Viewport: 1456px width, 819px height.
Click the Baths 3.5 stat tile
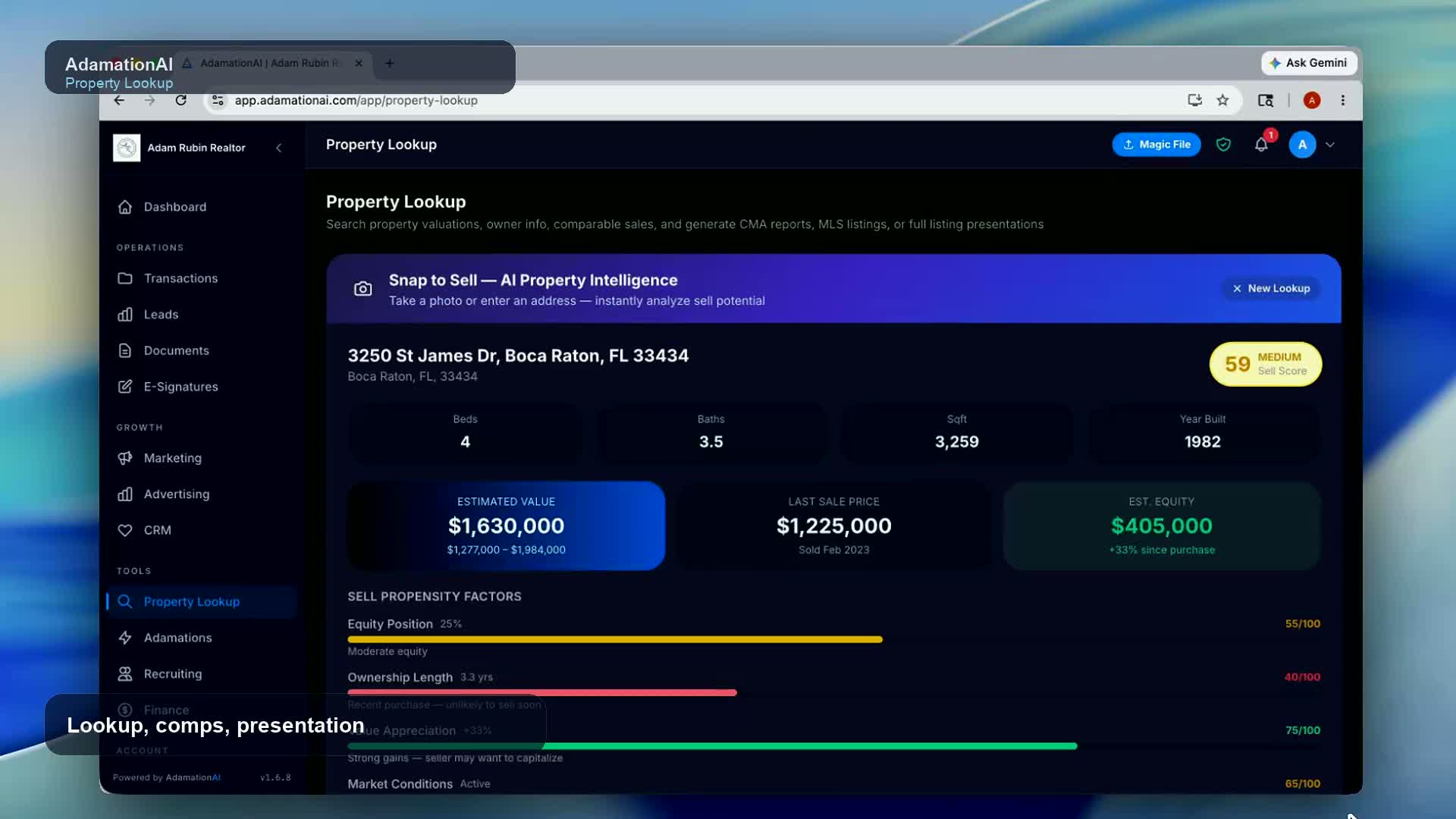[x=711, y=432]
